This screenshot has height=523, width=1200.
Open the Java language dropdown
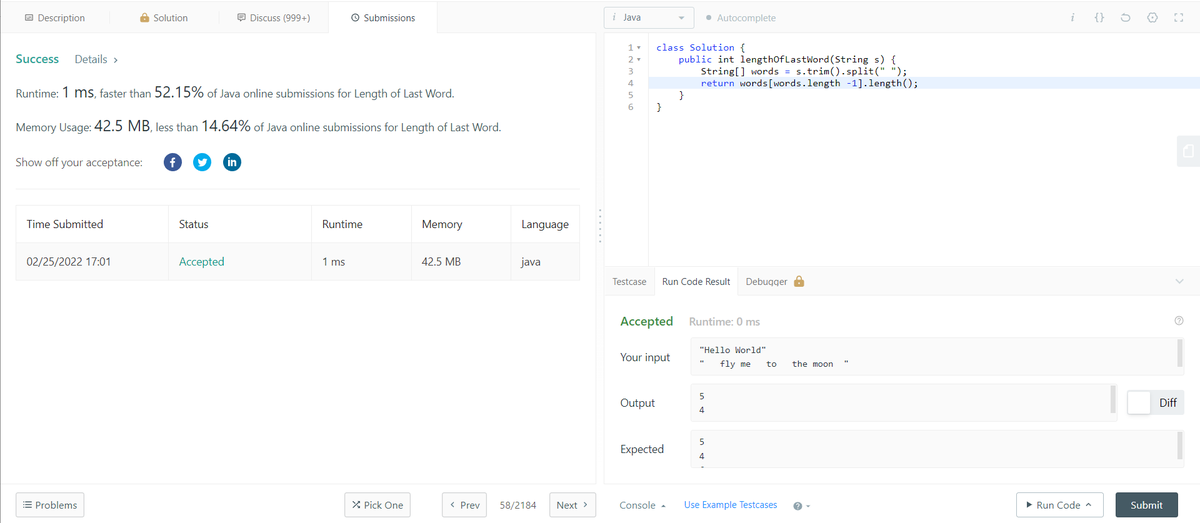649,18
